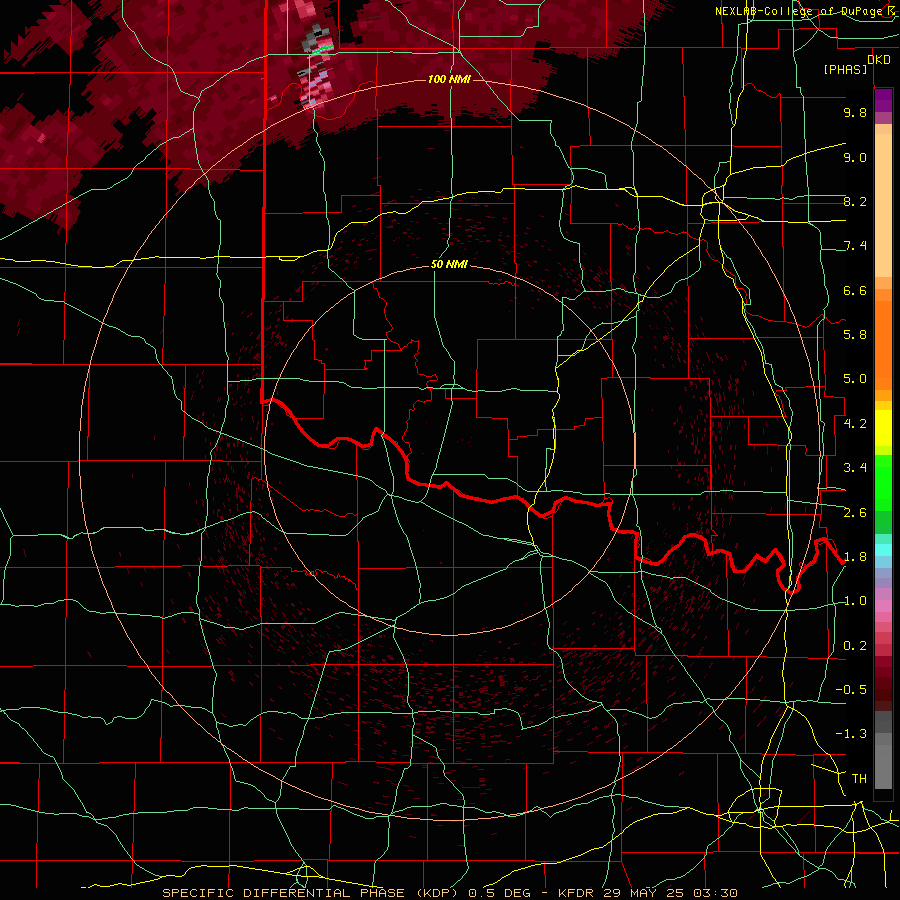Click the 7.4 value on color scale
This screenshot has width=900, height=900.
(855, 246)
